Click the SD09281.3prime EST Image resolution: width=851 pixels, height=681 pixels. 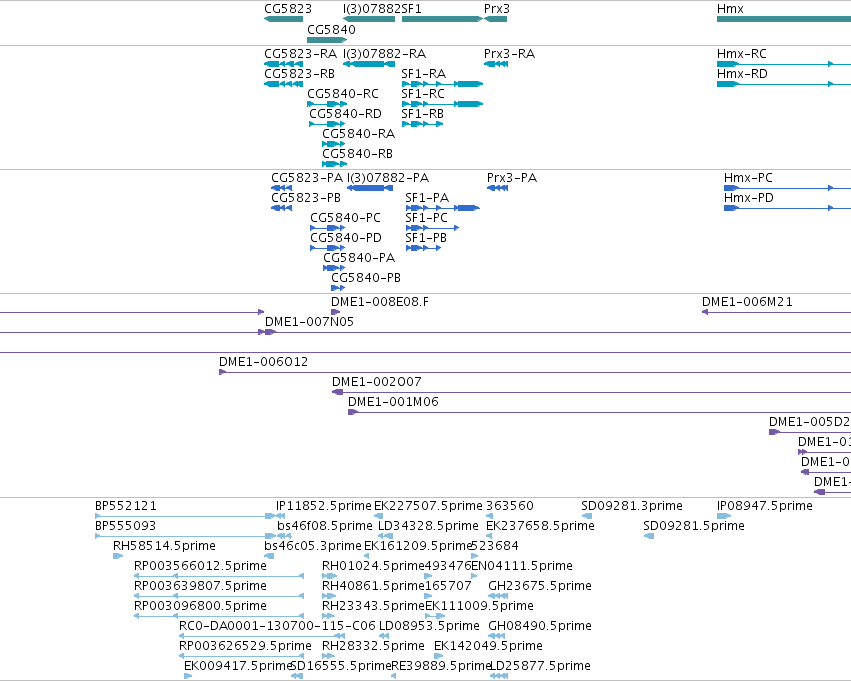click(587, 516)
